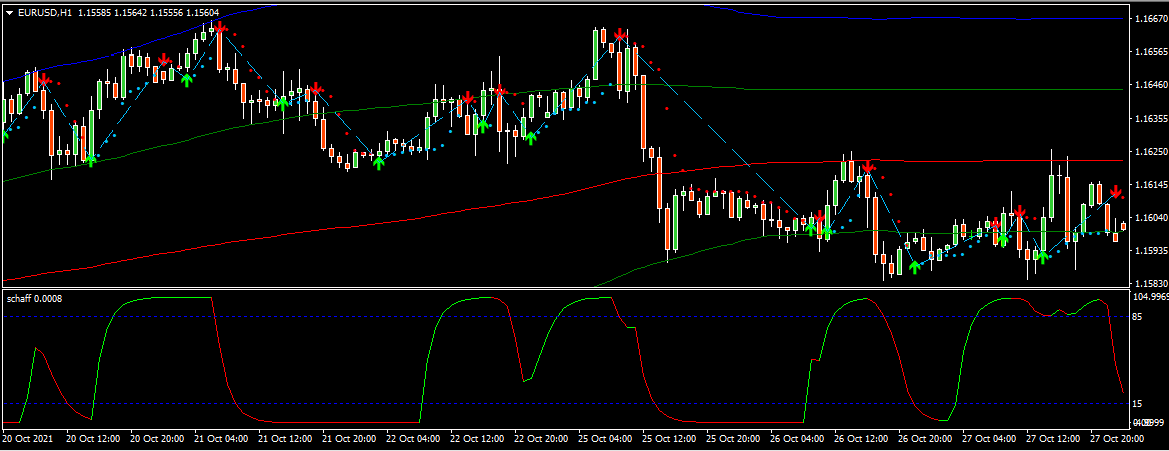Click the 15 level label on the schaff scale
Image resolution: width=1169 pixels, height=451 pixels.
pyautogui.click(x=1137, y=403)
